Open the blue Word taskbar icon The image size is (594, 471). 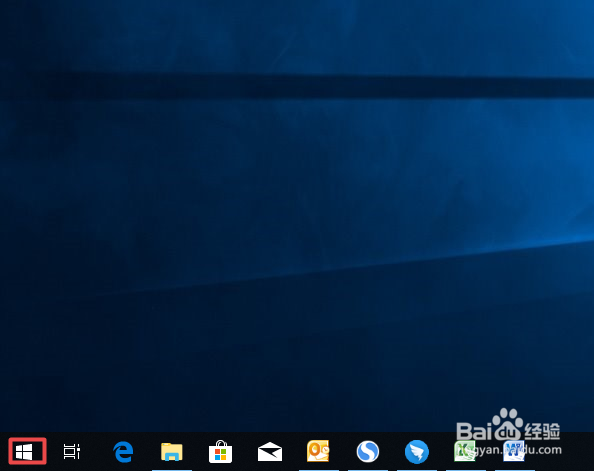coord(514,451)
